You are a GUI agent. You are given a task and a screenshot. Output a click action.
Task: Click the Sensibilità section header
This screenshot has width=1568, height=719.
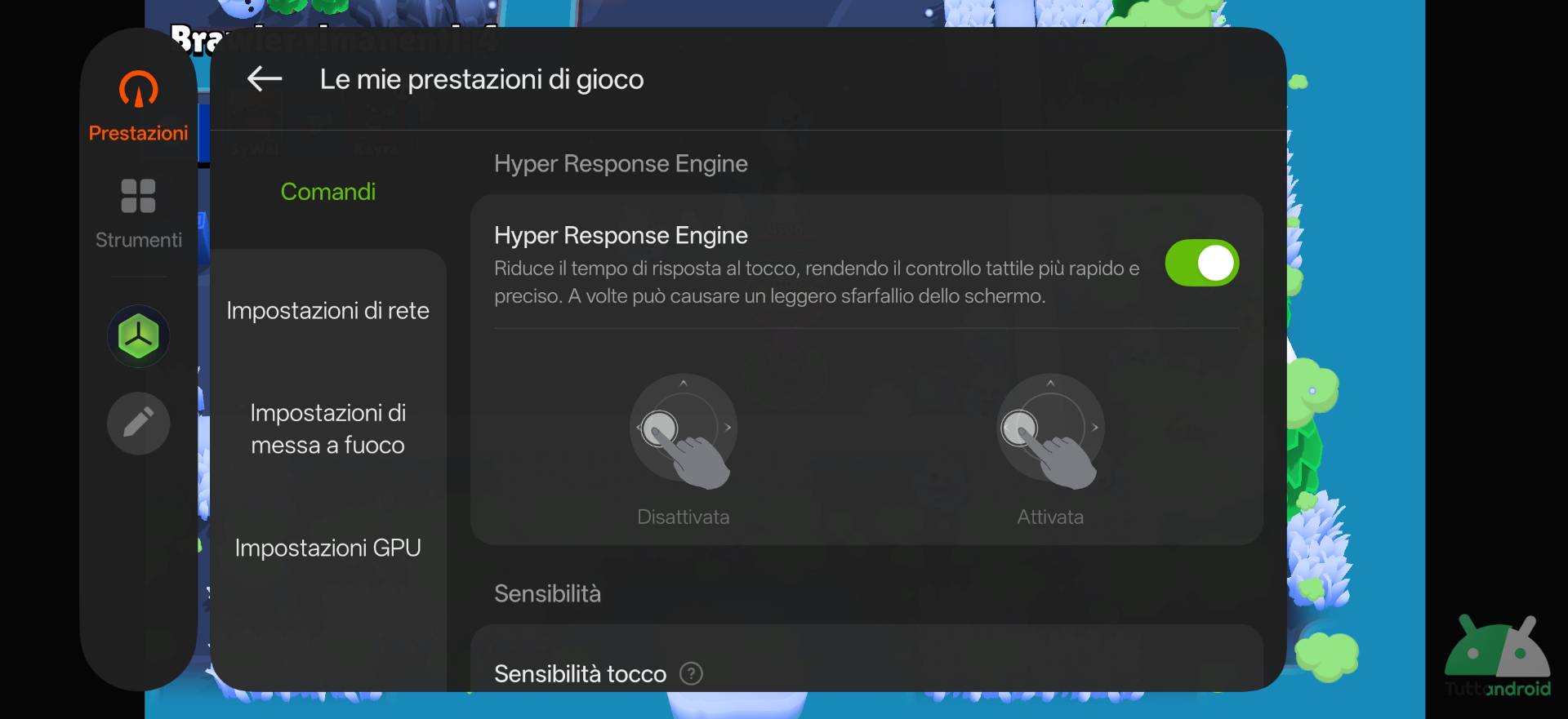[547, 594]
